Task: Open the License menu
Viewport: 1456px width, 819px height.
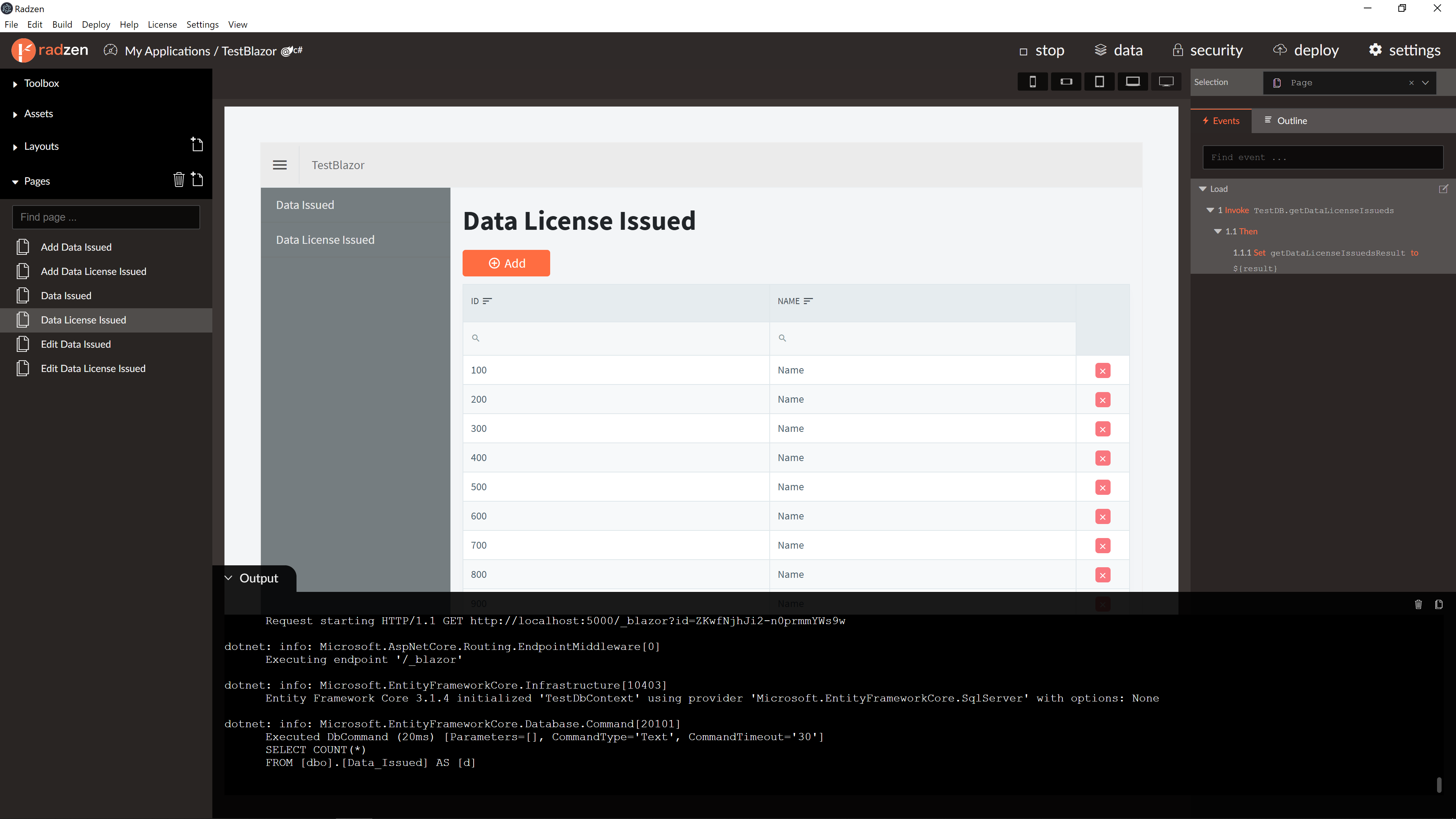Action: [x=162, y=24]
